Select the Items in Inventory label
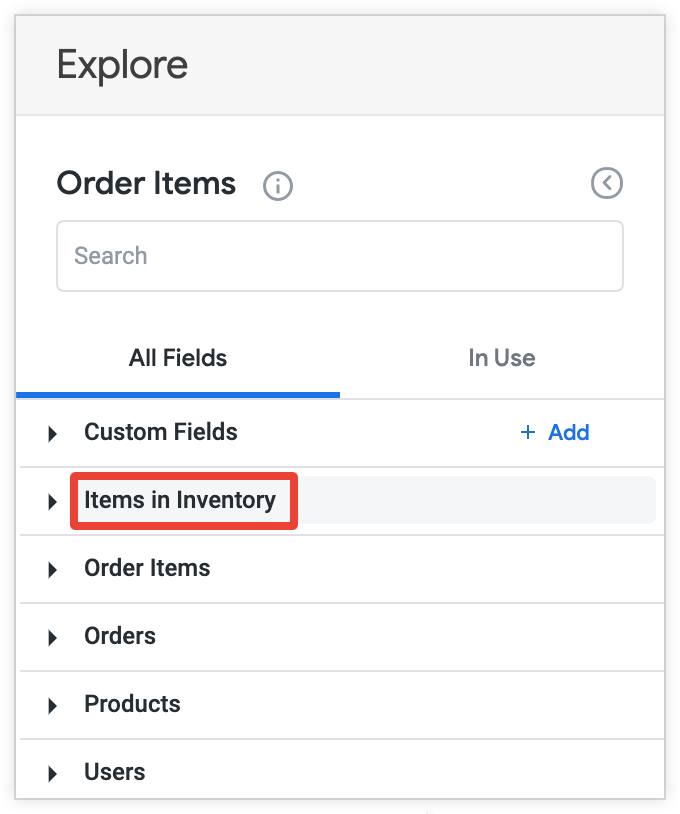 [180, 500]
